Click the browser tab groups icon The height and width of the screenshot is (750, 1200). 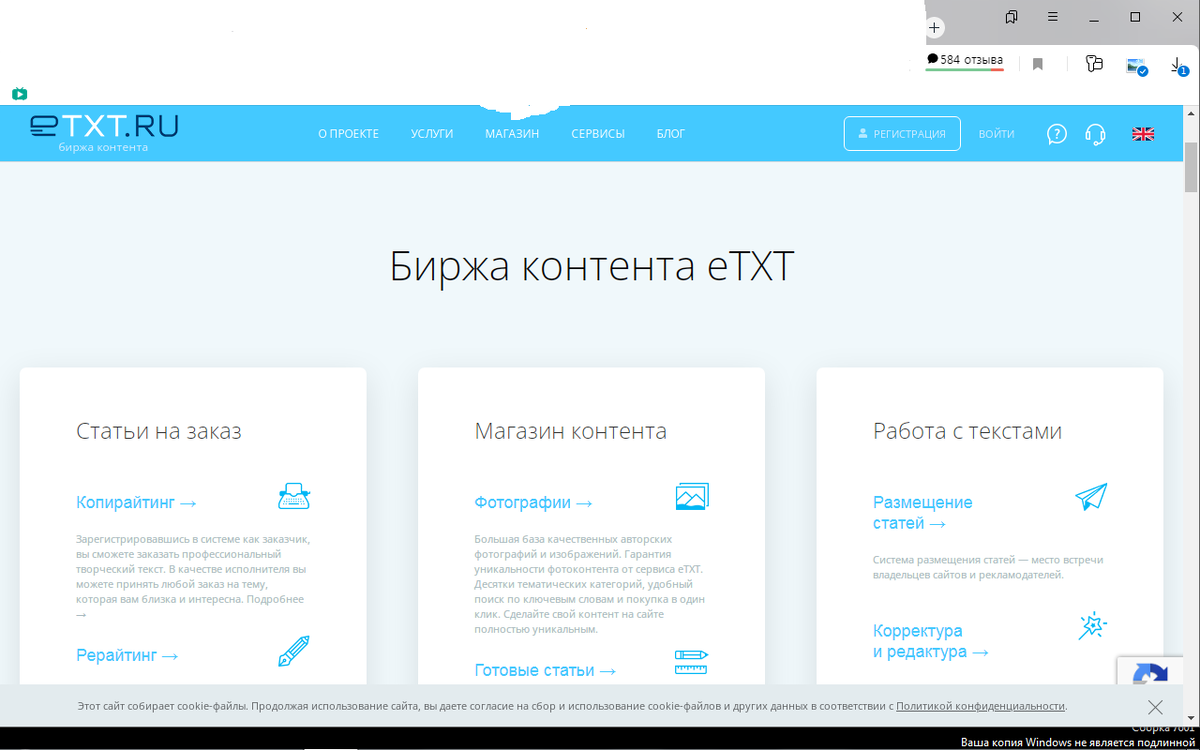coord(1012,17)
